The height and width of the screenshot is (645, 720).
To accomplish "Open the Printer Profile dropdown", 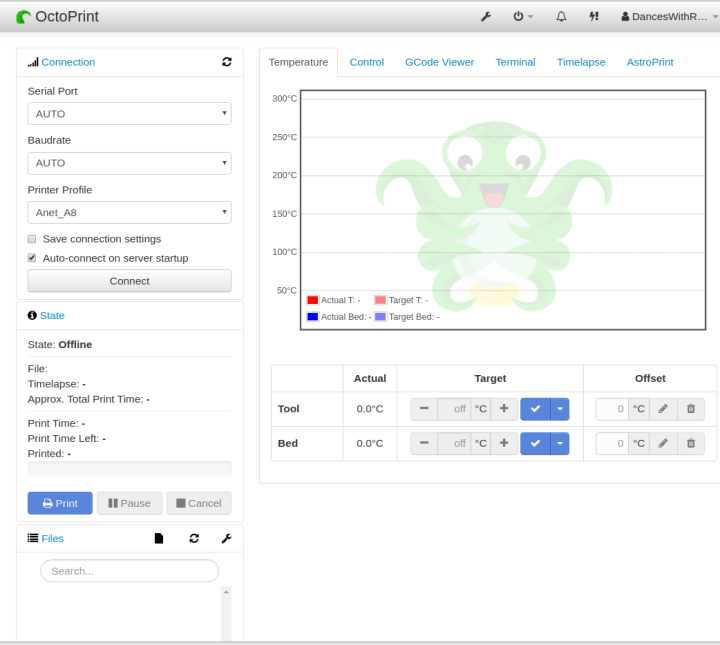I will tap(129, 213).
